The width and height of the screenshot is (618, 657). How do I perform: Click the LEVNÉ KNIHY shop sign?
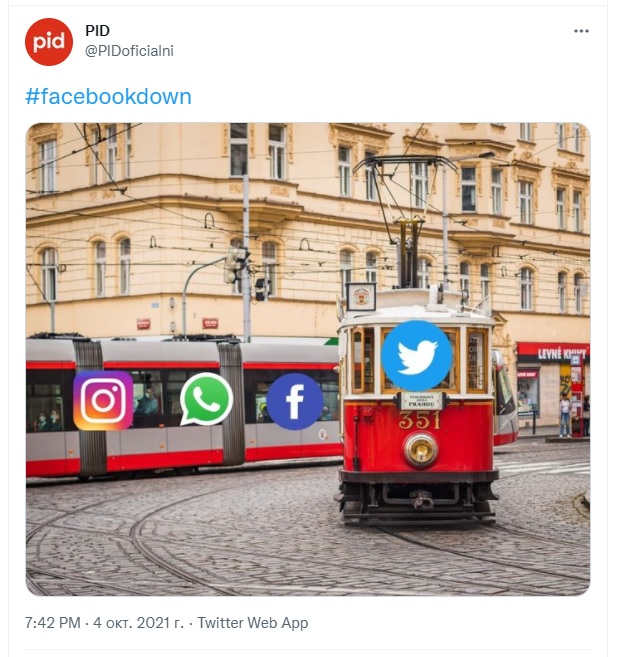[x=556, y=354]
